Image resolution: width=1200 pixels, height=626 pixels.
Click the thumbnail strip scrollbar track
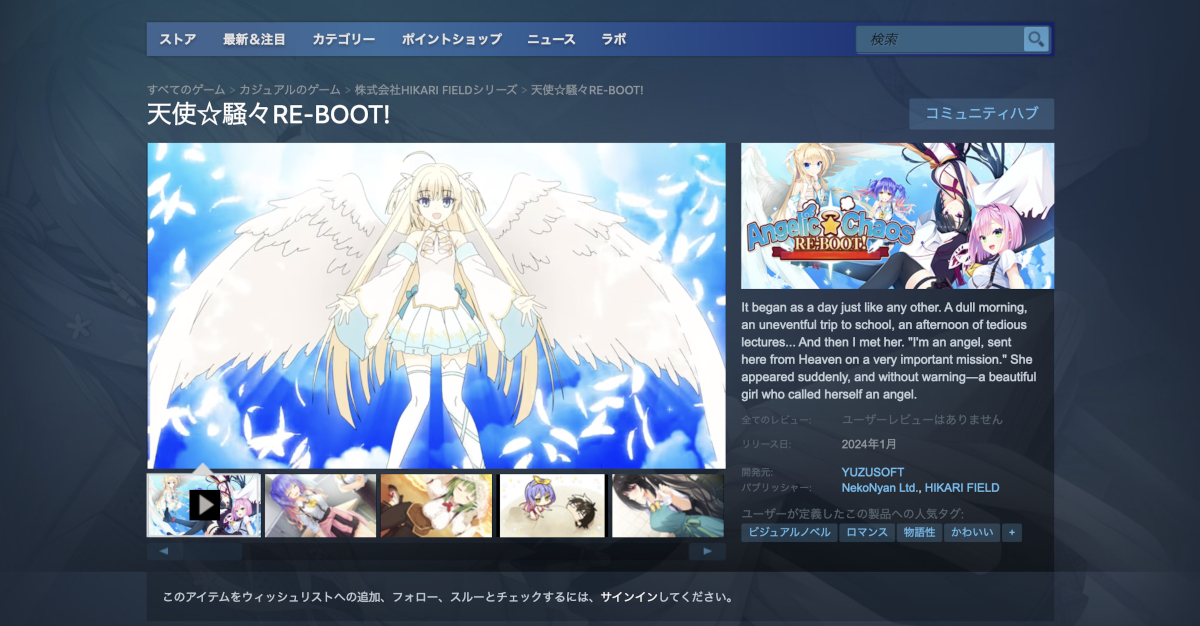coord(435,551)
